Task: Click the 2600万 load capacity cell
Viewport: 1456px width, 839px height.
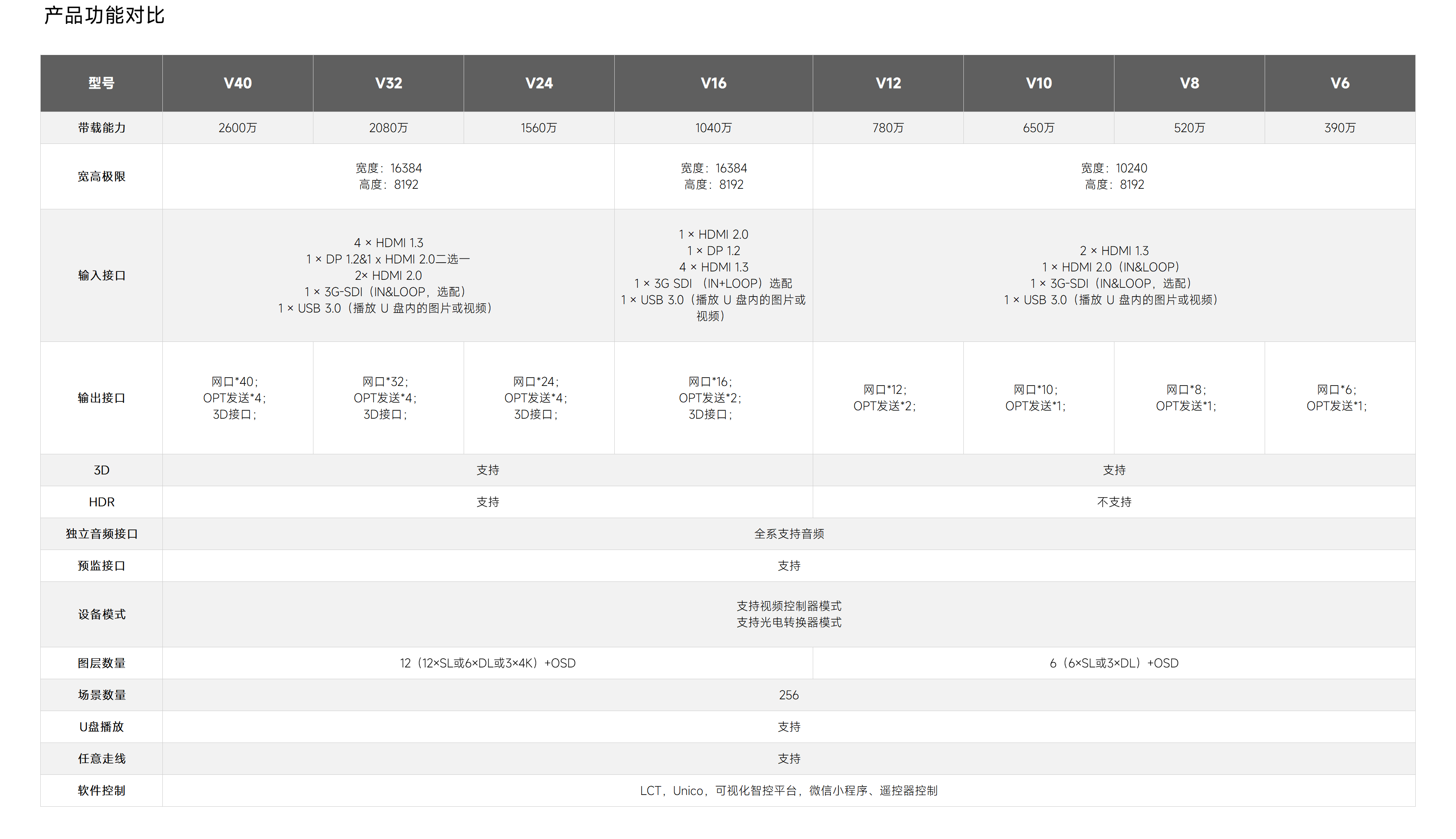Action: [237, 128]
